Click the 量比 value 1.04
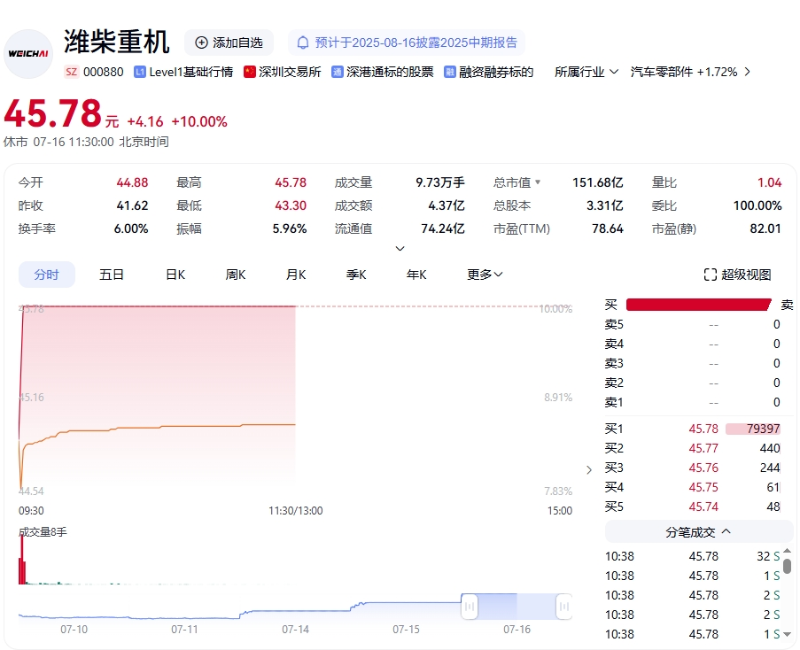The width and height of the screenshot is (800, 650). [x=769, y=183]
